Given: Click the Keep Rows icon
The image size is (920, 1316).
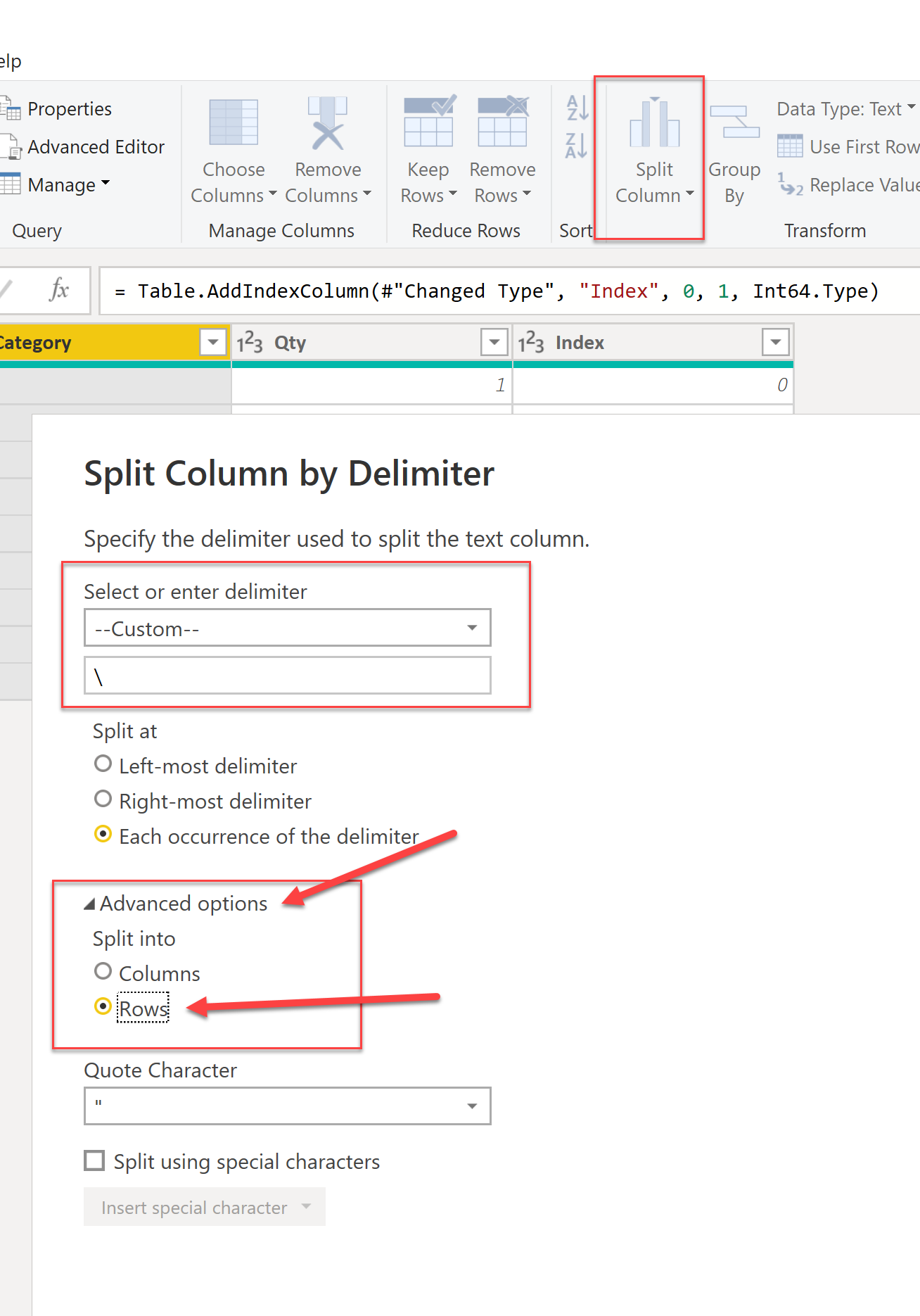Looking at the screenshot, I should [429, 121].
